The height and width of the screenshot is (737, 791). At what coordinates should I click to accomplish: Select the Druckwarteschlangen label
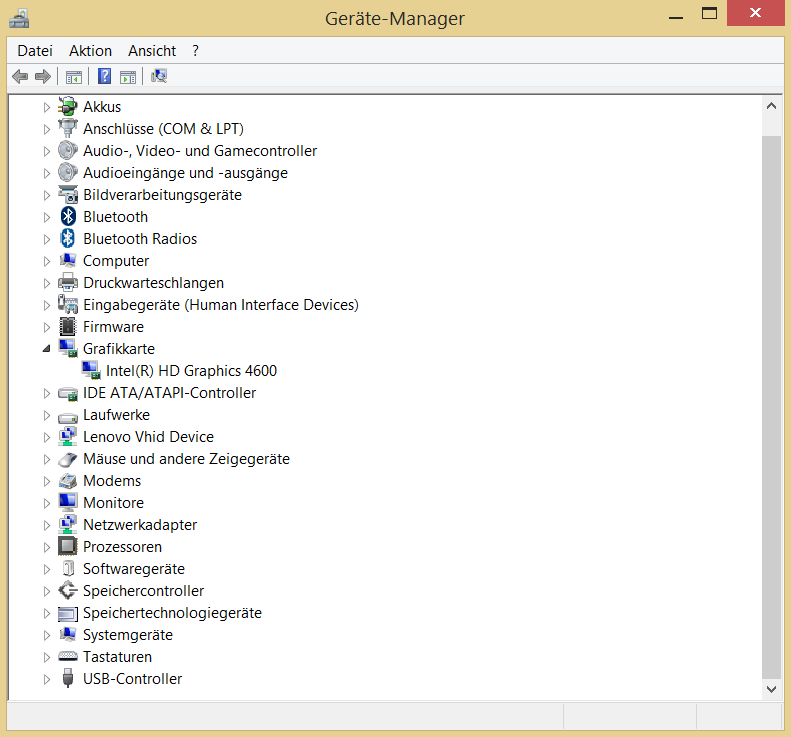click(x=153, y=282)
